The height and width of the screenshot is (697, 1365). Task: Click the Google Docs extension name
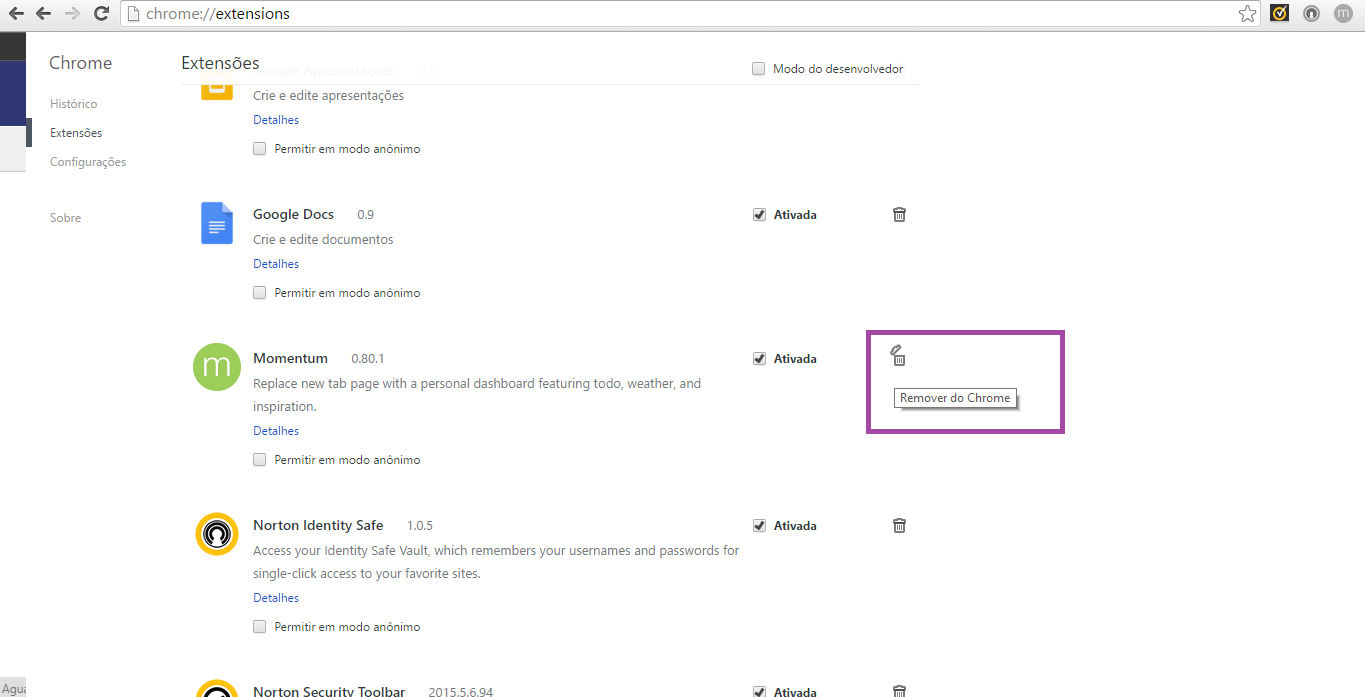tap(293, 214)
